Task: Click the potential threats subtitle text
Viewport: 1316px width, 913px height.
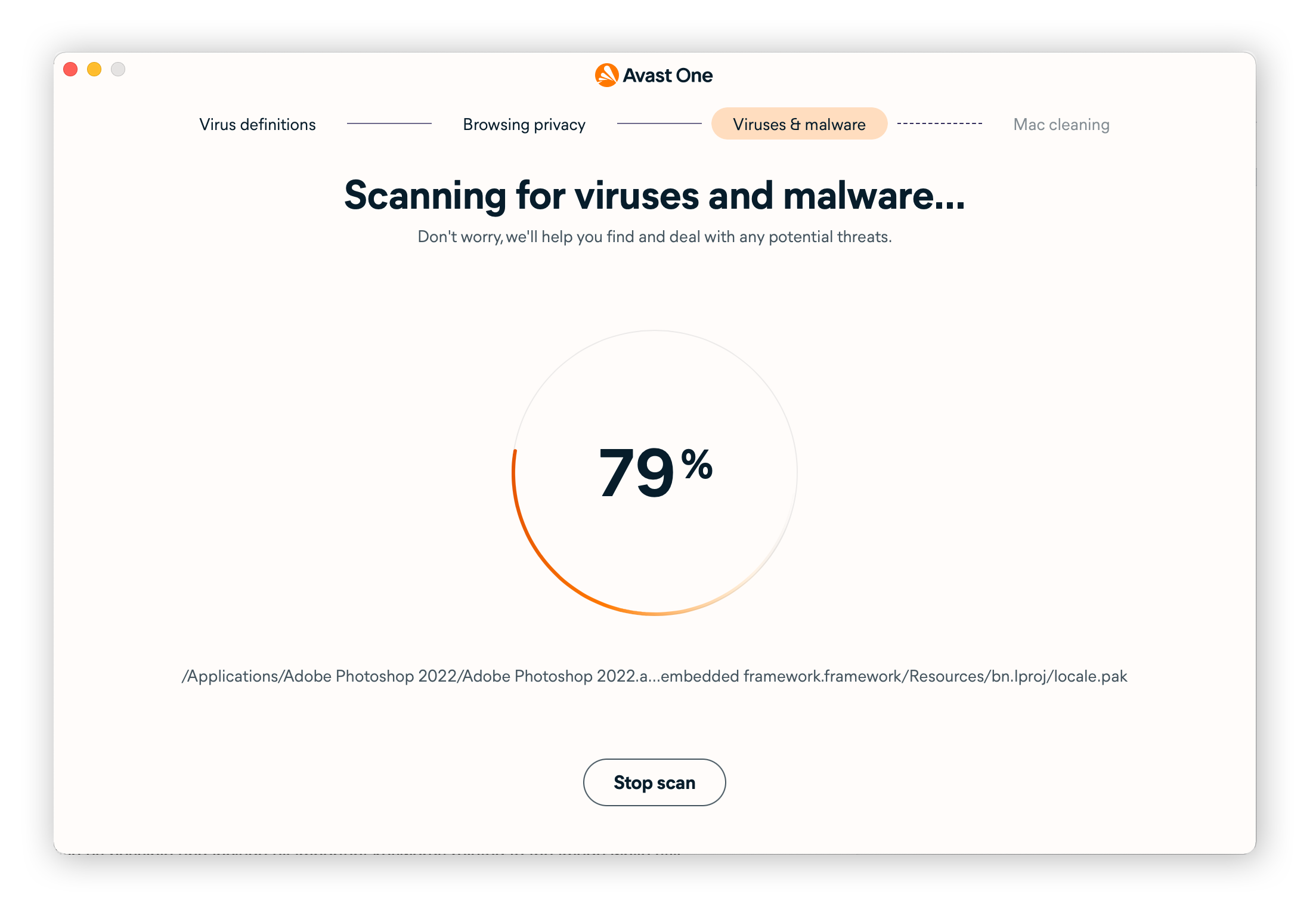Action: [654, 236]
